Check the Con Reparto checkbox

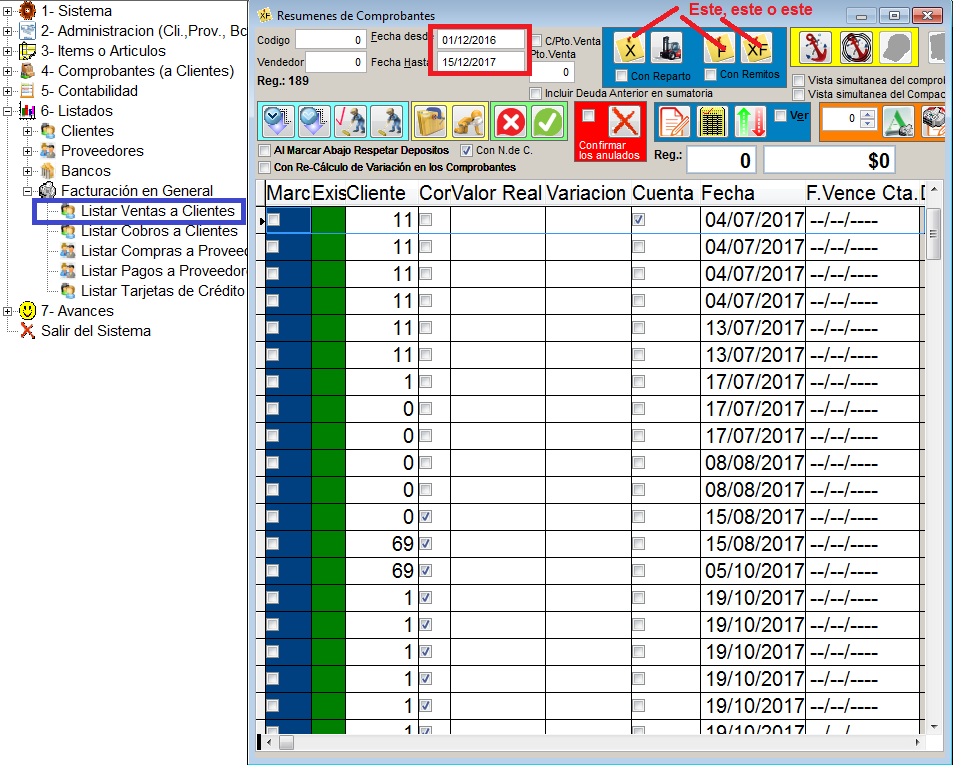621,75
